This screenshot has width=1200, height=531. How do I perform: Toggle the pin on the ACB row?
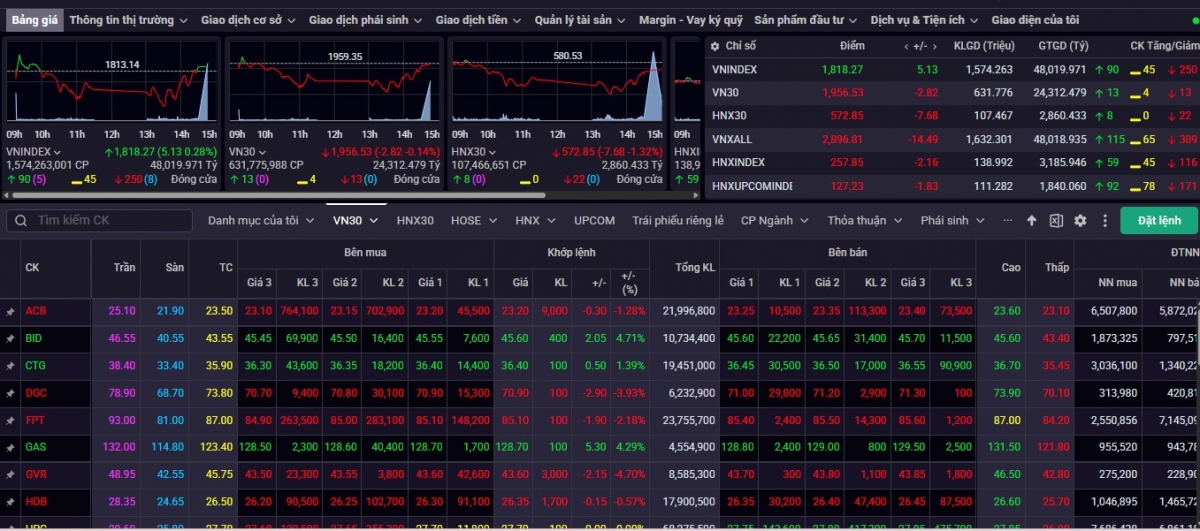coord(10,312)
